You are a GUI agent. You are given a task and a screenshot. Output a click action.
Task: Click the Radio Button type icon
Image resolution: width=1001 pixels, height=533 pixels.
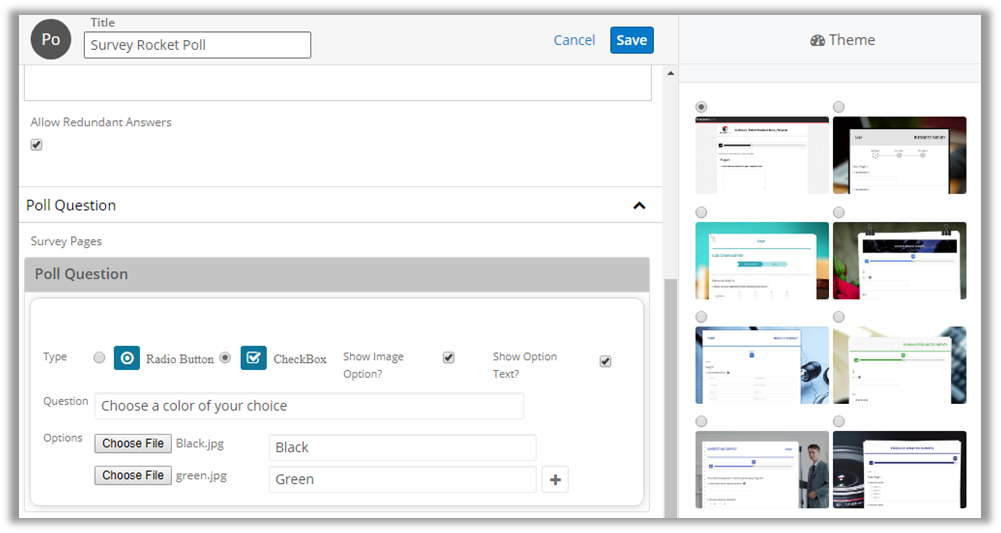click(x=127, y=358)
